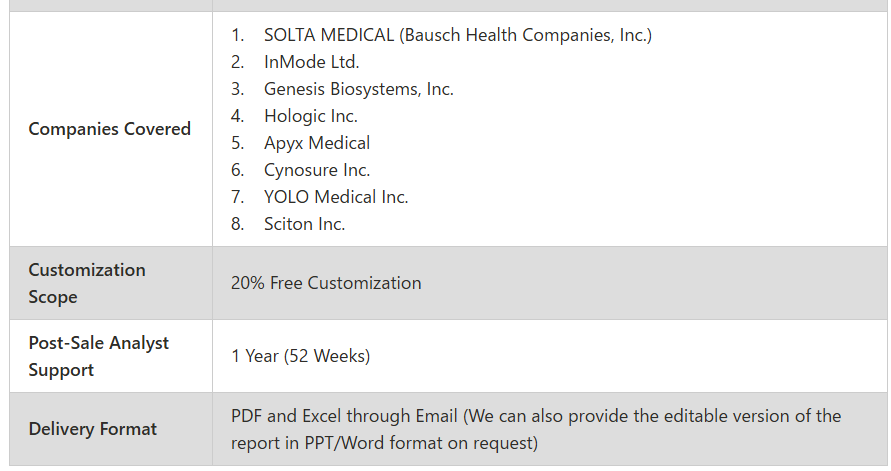891x471 pixels.
Task: Click list number 8 before Sciton
Action: (x=238, y=224)
